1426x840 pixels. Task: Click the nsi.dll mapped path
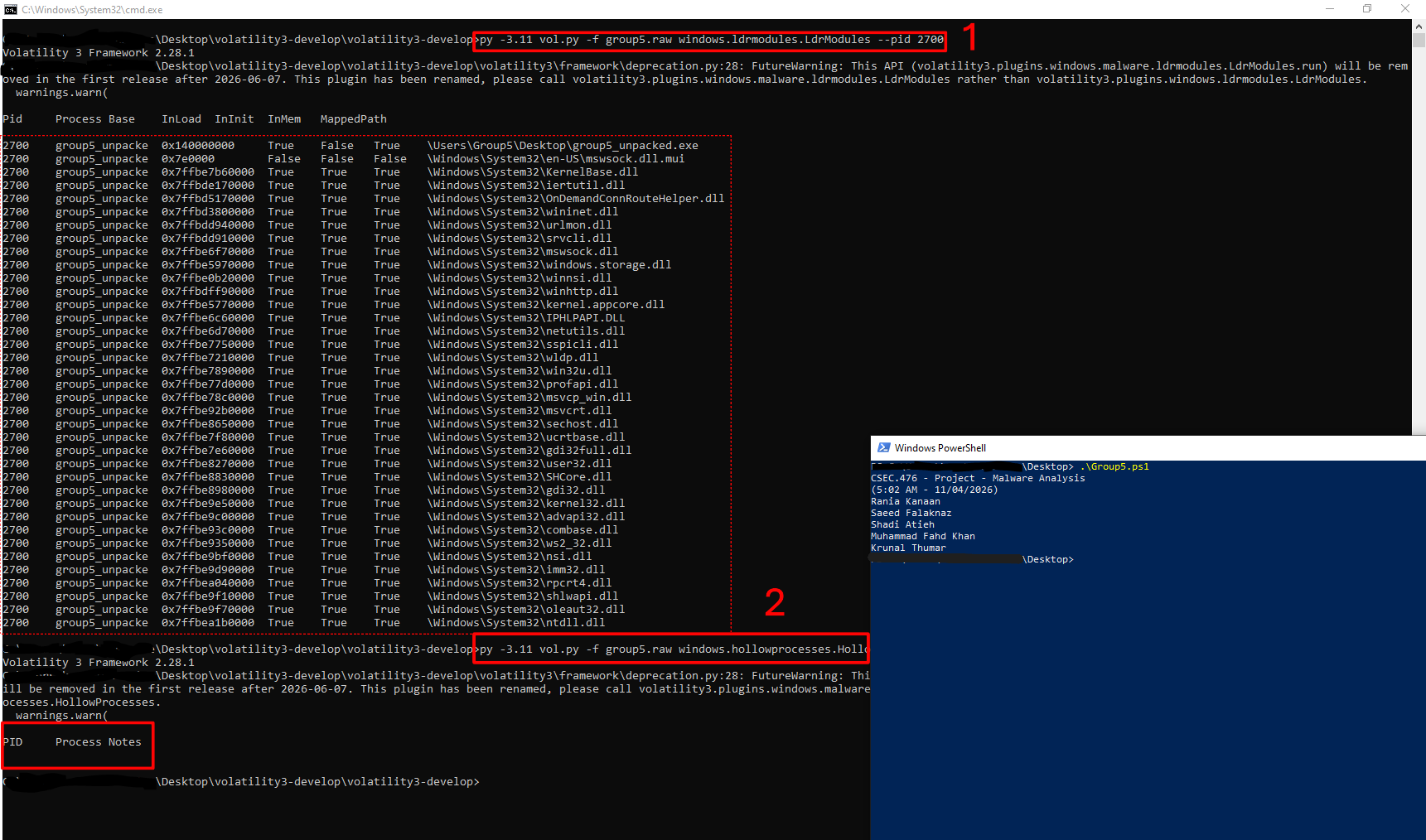coord(510,557)
